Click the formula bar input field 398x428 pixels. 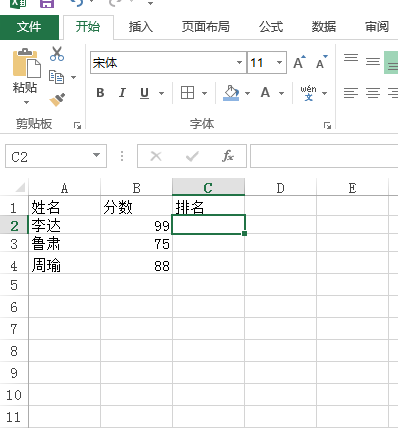(324, 156)
